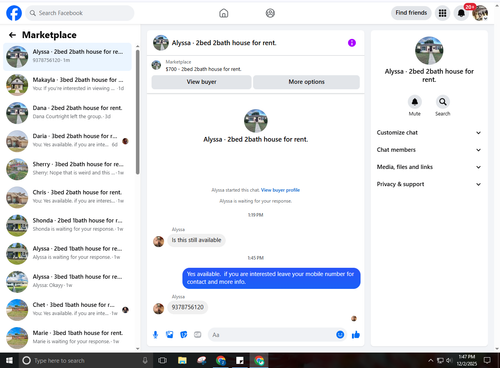The image size is (500, 368).
Task: Expand Customize chat section
Action: pyautogui.click(x=429, y=133)
